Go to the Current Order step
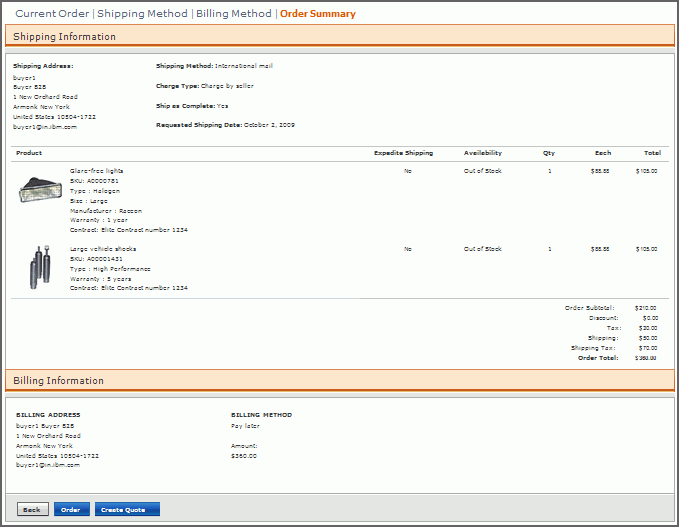The width and height of the screenshot is (679, 527). coord(52,13)
